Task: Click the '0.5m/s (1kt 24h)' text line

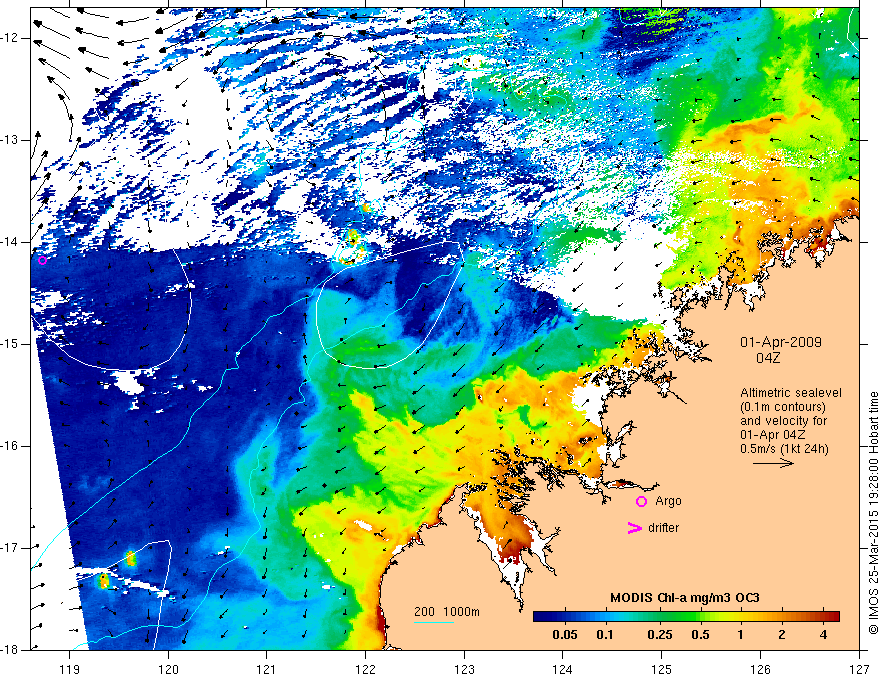Action: click(784, 449)
